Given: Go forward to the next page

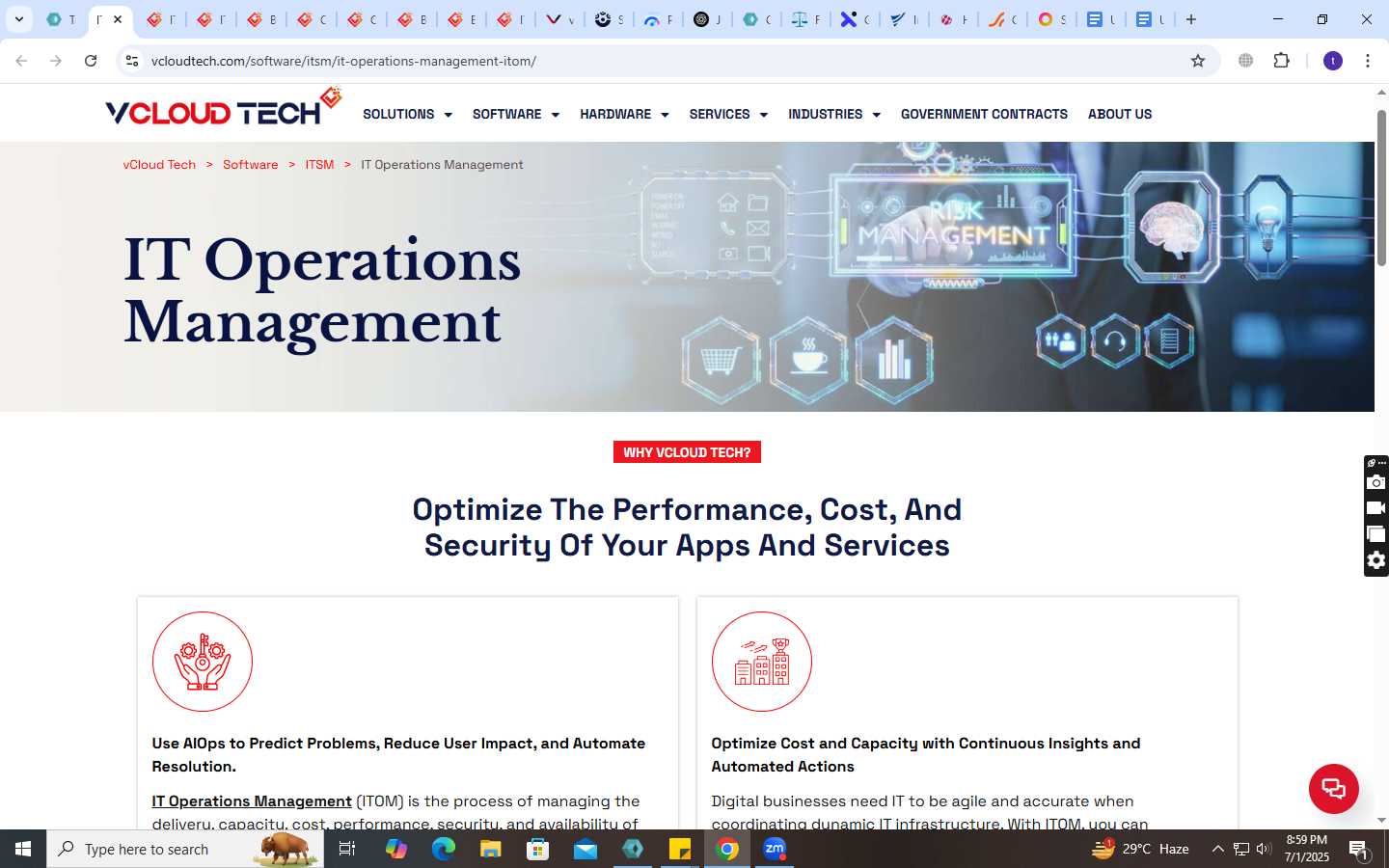Looking at the screenshot, I should coord(56,61).
